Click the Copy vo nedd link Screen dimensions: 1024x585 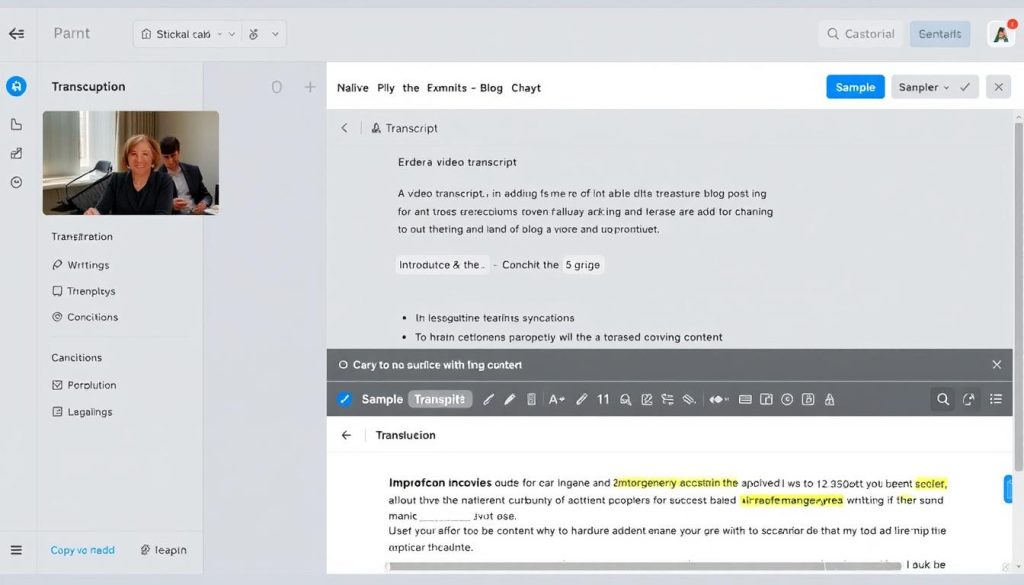82,549
